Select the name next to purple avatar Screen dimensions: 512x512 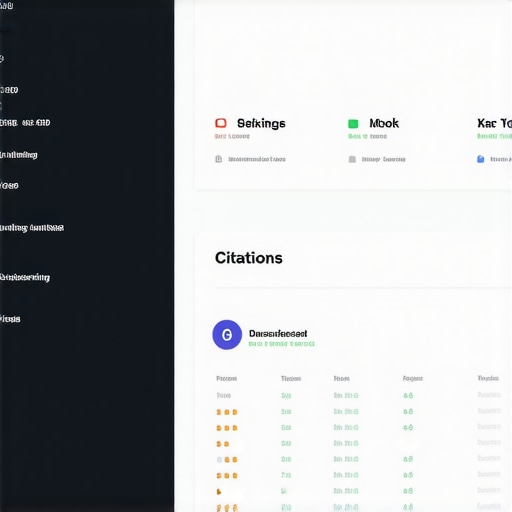[278, 333]
